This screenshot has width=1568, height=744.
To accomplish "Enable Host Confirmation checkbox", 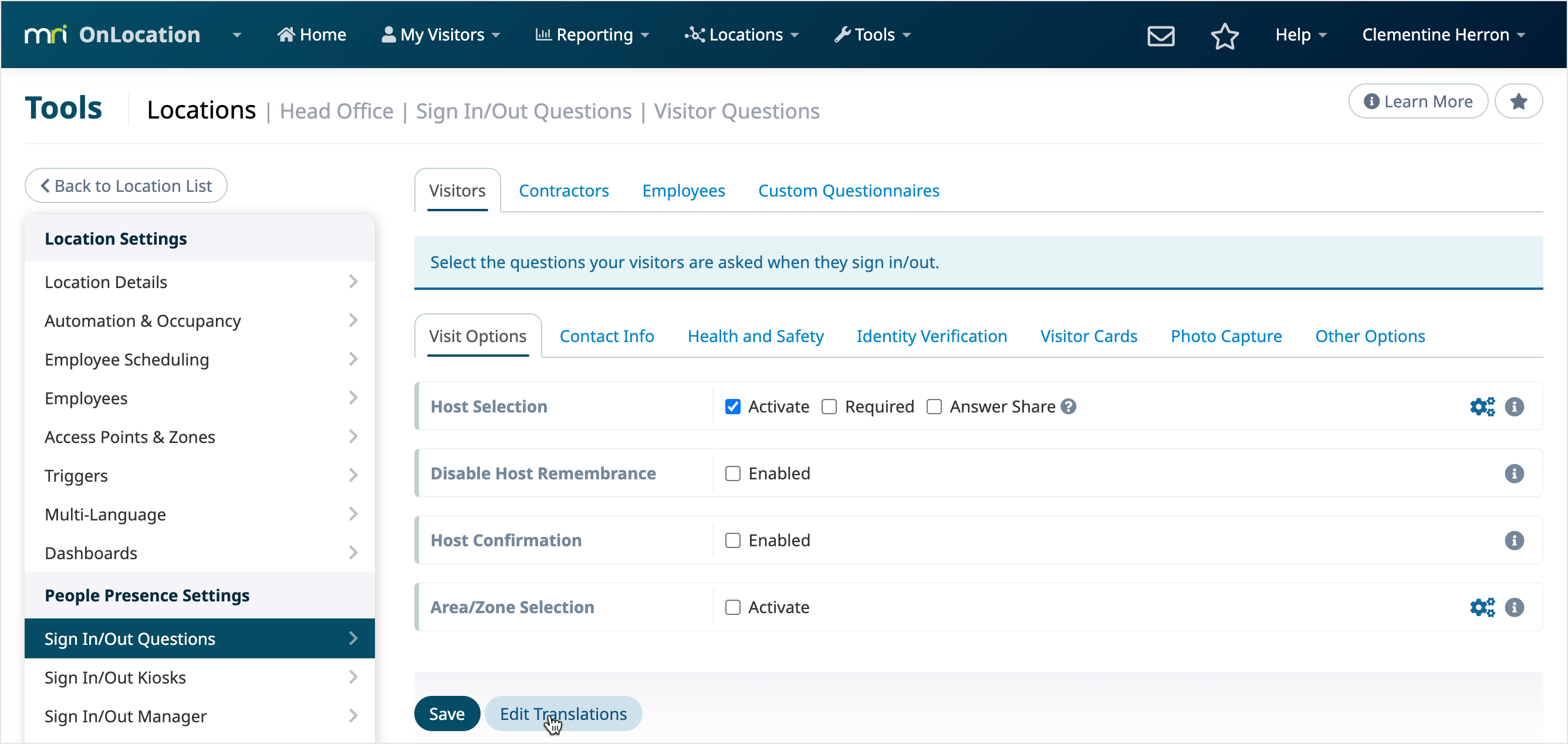I will (733, 540).
